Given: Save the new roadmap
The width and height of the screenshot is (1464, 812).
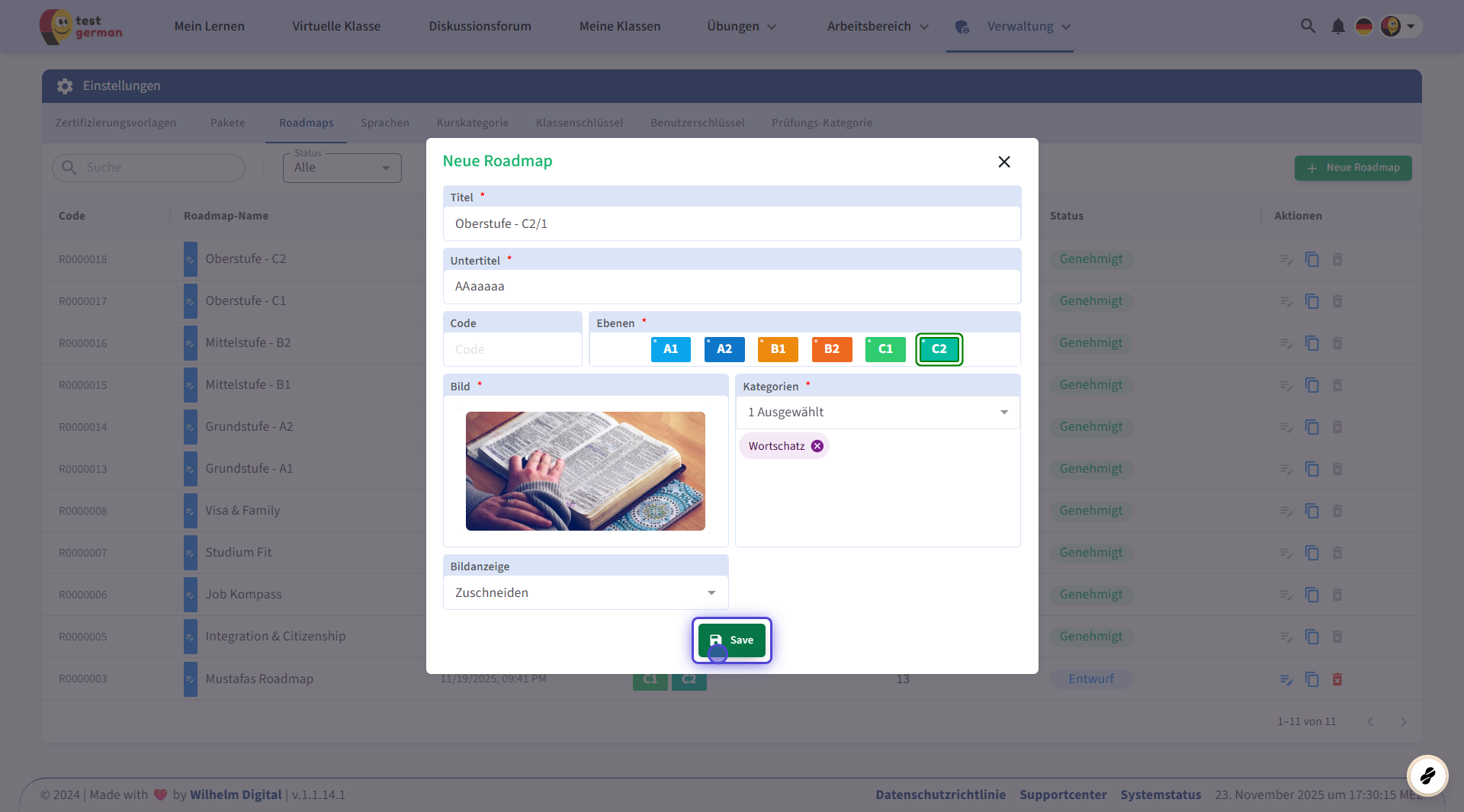Looking at the screenshot, I should click(x=731, y=640).
